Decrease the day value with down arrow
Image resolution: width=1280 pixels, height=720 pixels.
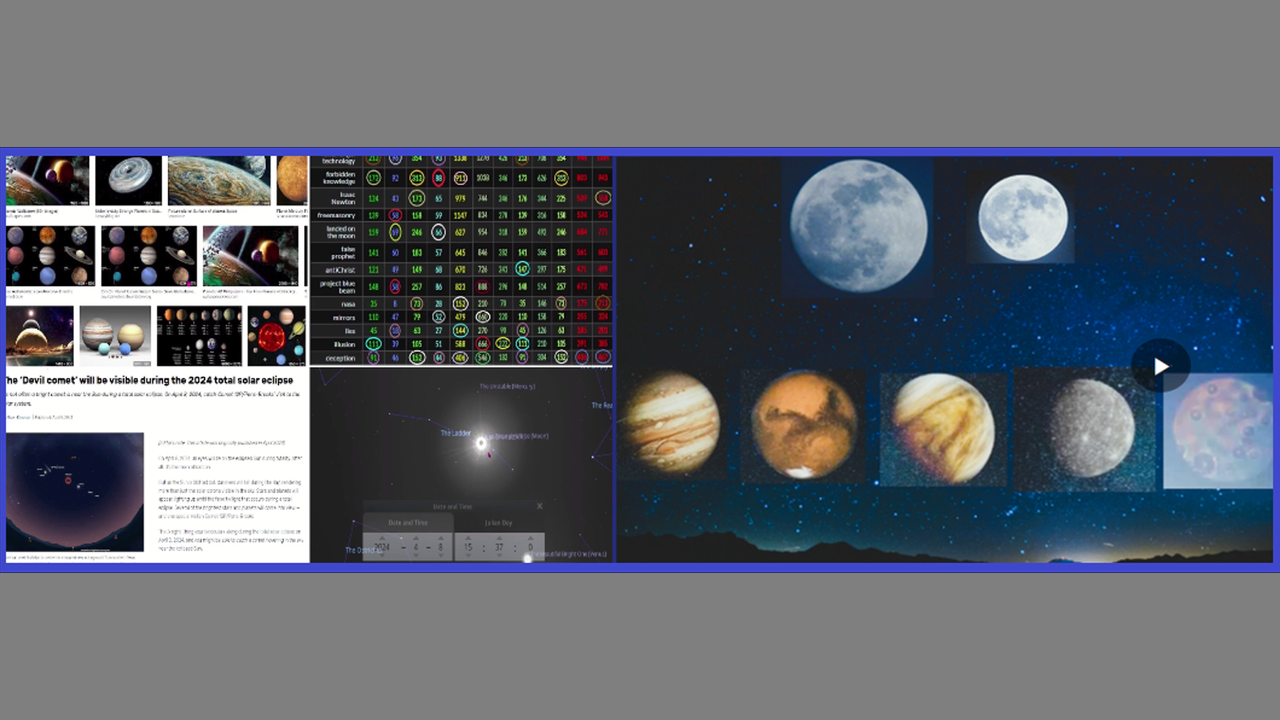440,556
